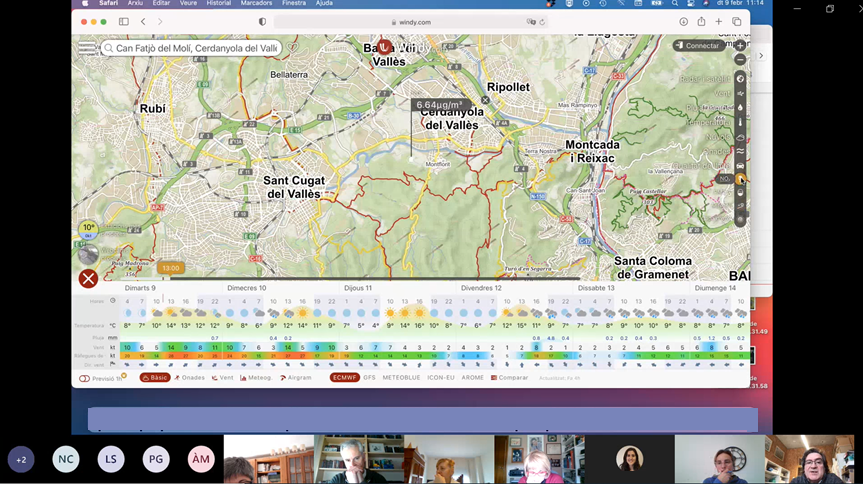Select the Radar and satellite layer icon
863x484 pixels.
(740, 79)
